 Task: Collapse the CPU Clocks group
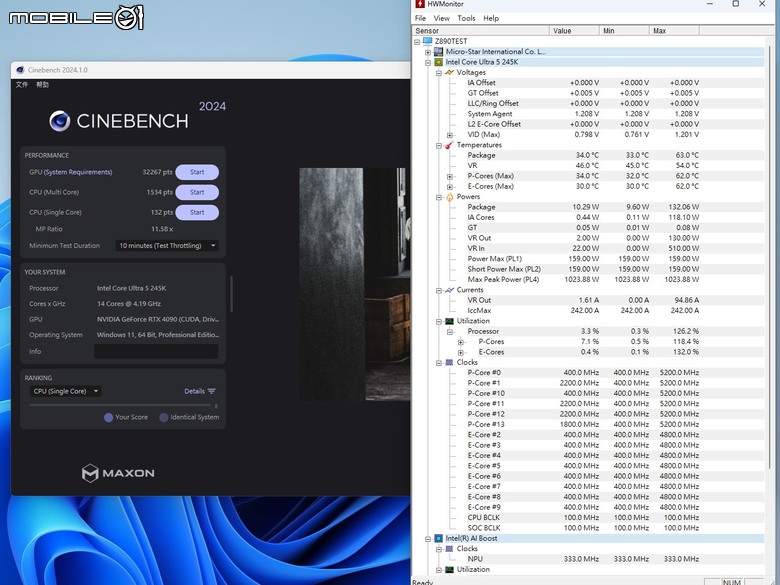coord(439,363)
